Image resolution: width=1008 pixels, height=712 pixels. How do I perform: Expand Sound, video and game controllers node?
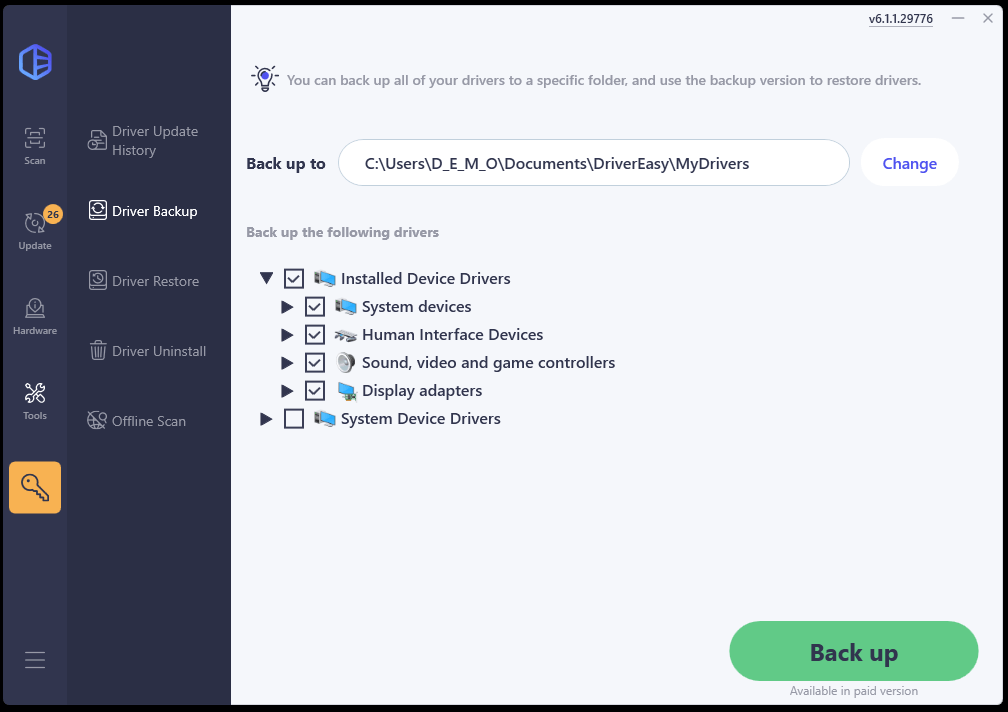[287, 362]
